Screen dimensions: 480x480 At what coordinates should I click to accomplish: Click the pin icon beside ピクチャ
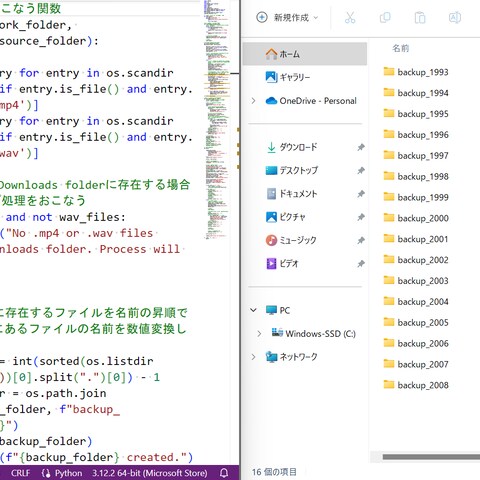[x=361, y=217]
